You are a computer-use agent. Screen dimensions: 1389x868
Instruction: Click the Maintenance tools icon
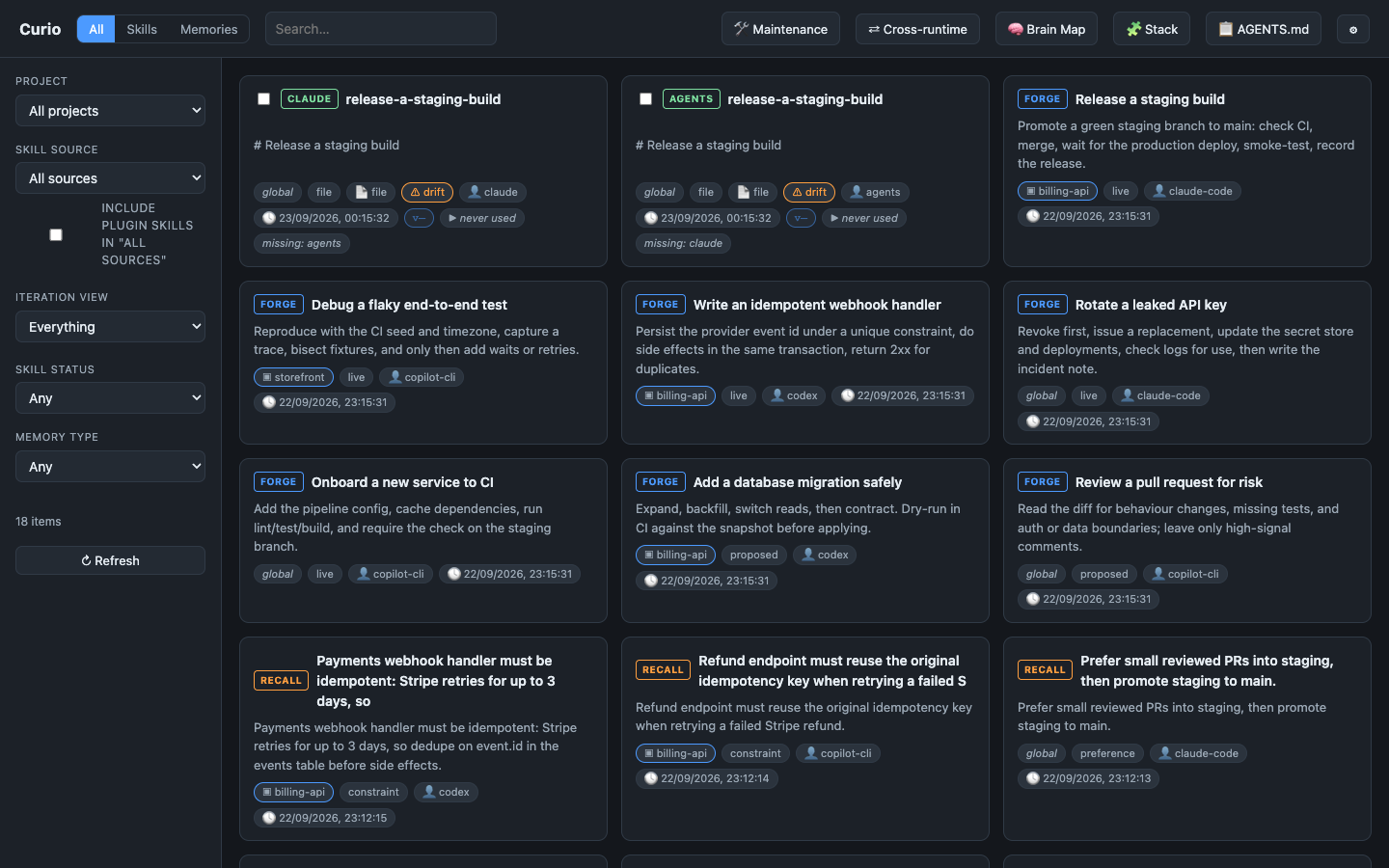pyautogui.click(x=741, y=29)
